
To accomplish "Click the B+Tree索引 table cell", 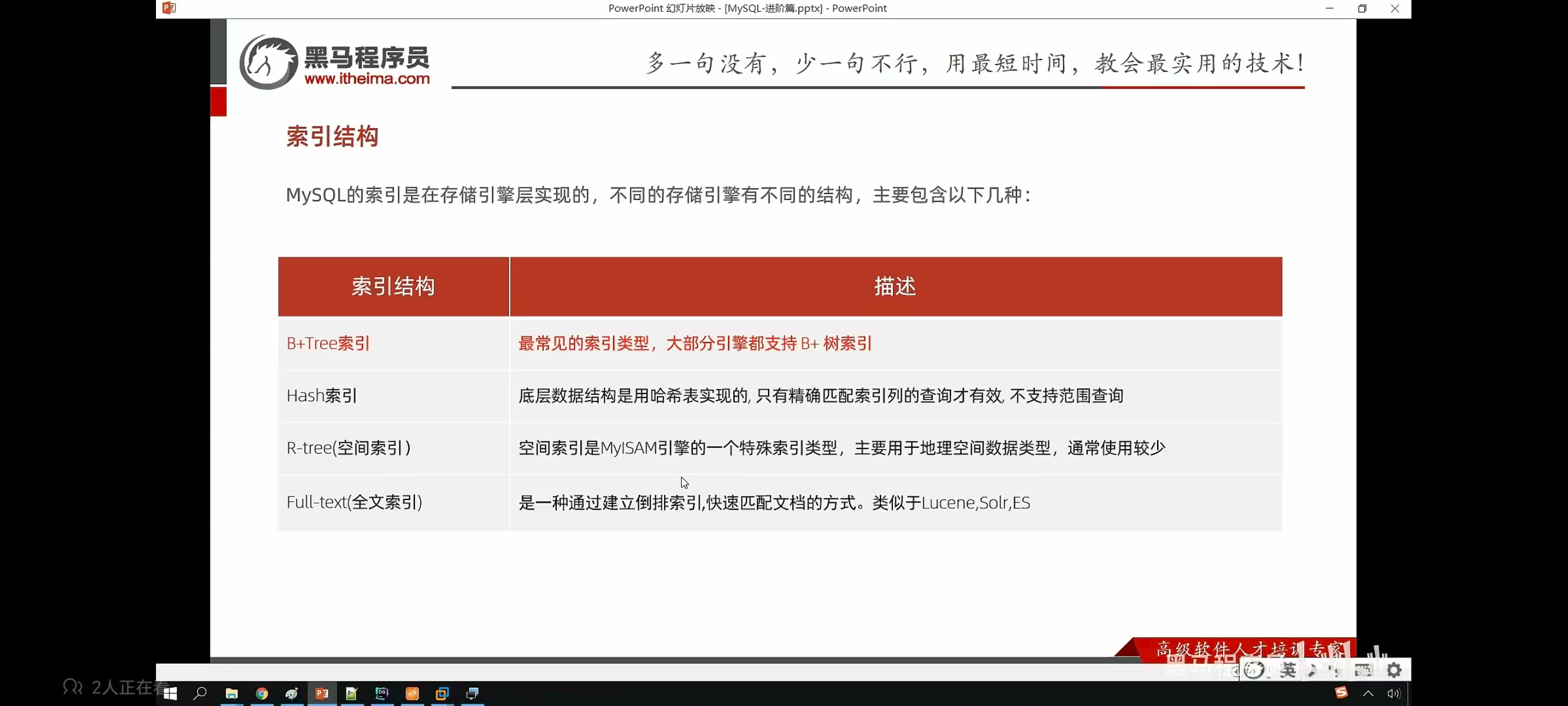I will pos(328,343).
